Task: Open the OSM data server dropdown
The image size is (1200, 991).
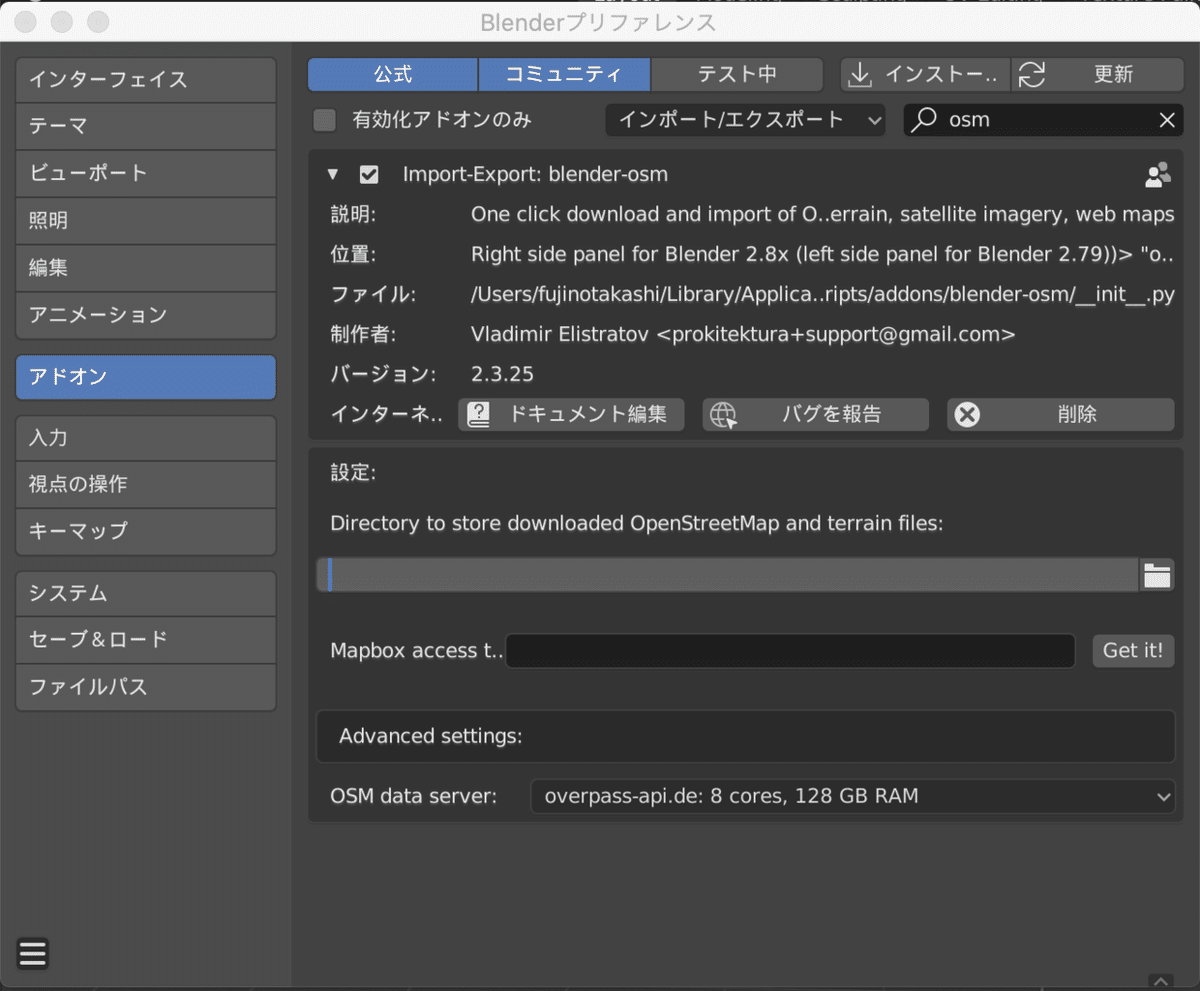Action: tap(852, 797)
